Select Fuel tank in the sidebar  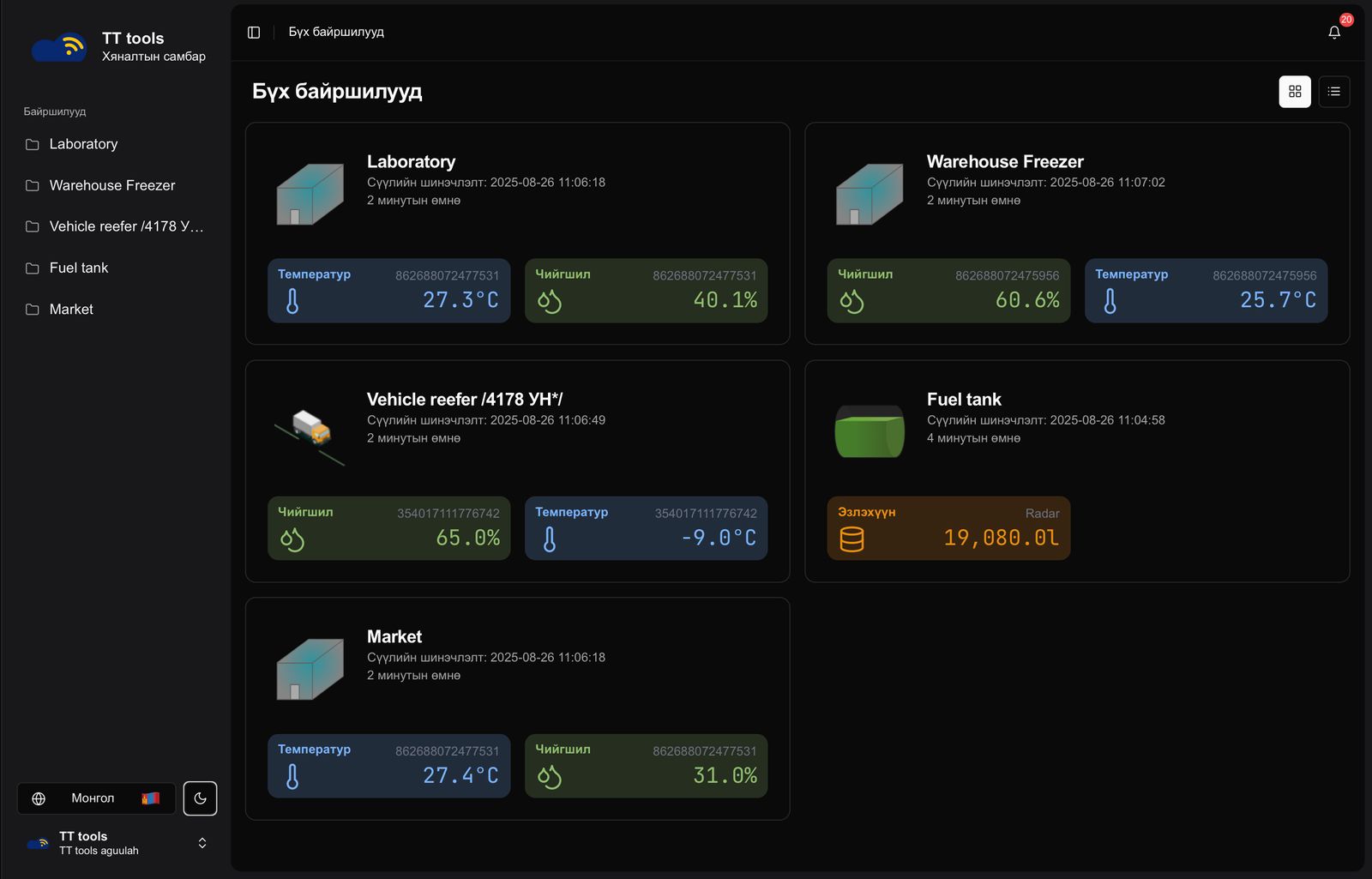click(79, 268)
